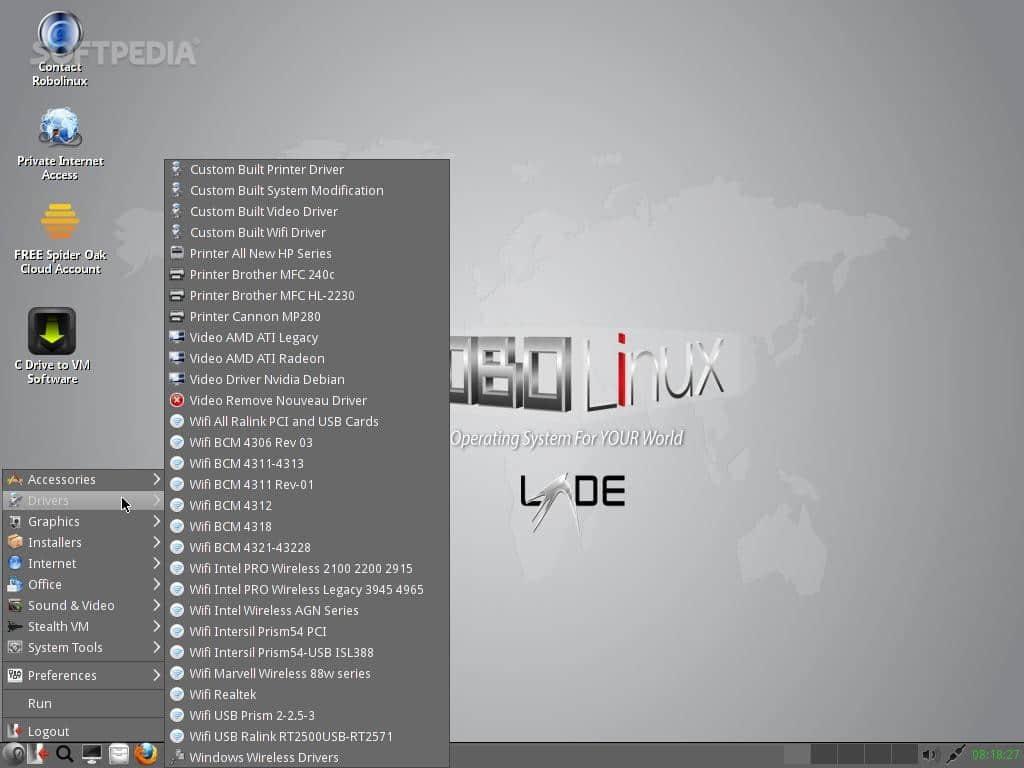Click Run in the main menu
The height and width of the screenshot is (768, 1024).
[40, 704]
